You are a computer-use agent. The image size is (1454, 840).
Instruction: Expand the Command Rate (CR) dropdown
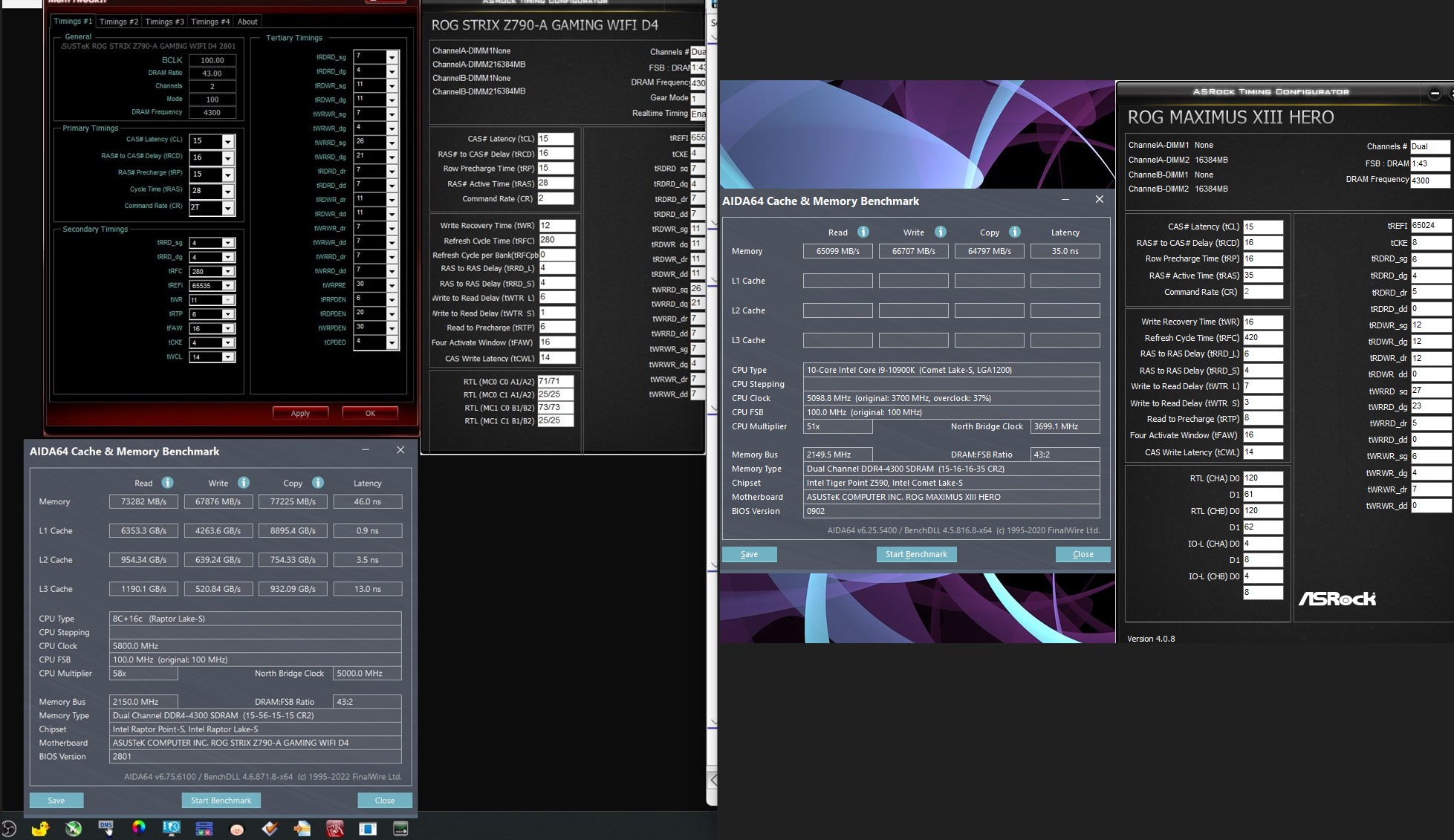(228, 208)
